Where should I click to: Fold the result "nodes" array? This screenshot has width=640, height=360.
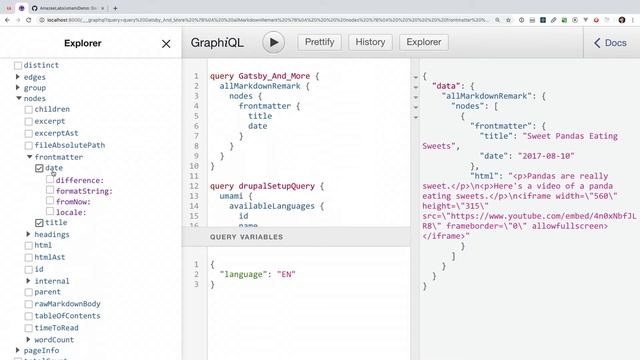coord(416,107)
